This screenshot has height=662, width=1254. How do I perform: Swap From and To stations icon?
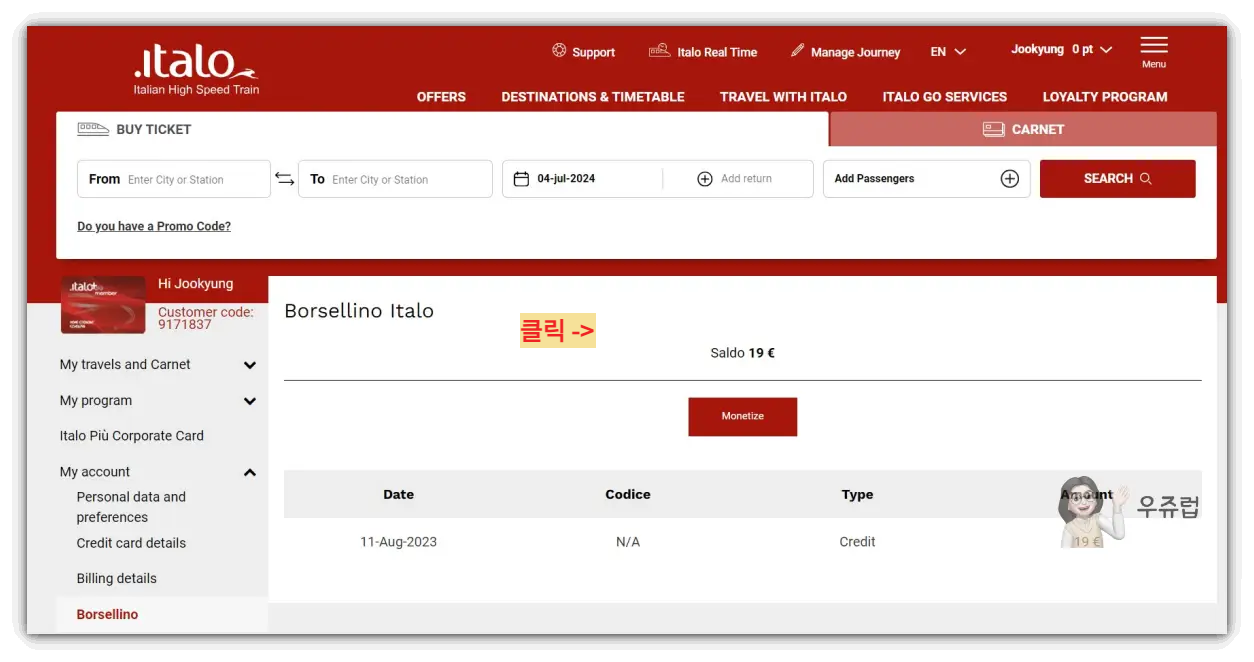coord(285,179)
